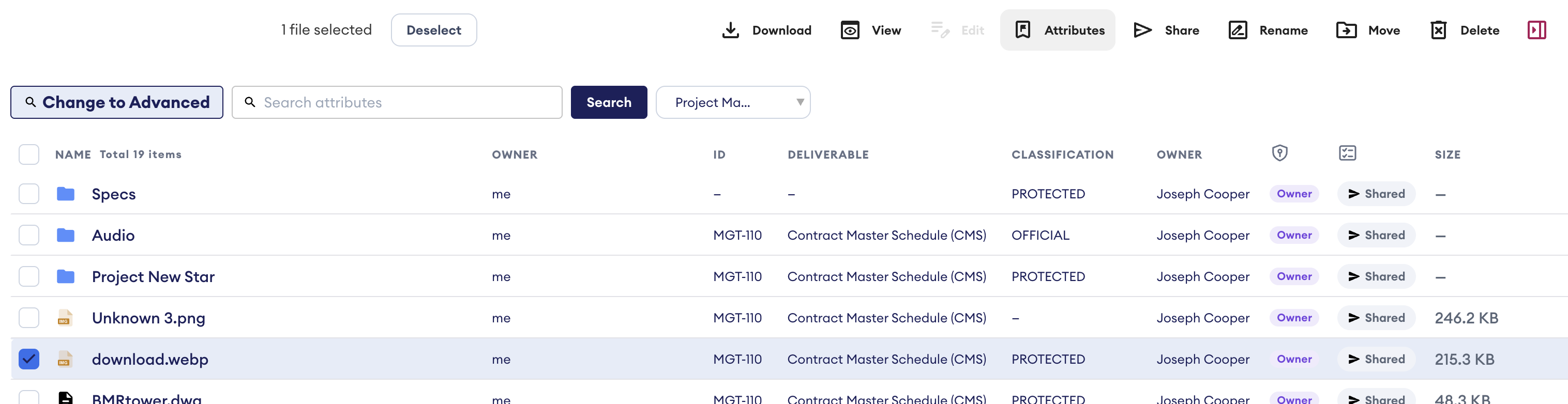Click the Download toolbar icon
The width and height of the screenshot is (1568, 404).
pyautogui.click(x=730, y=30)
